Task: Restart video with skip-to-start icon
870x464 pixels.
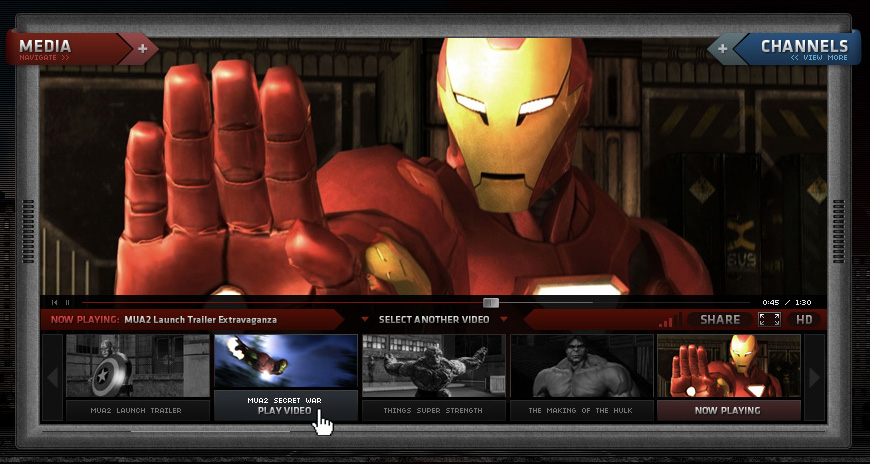Action: point(54,302)
